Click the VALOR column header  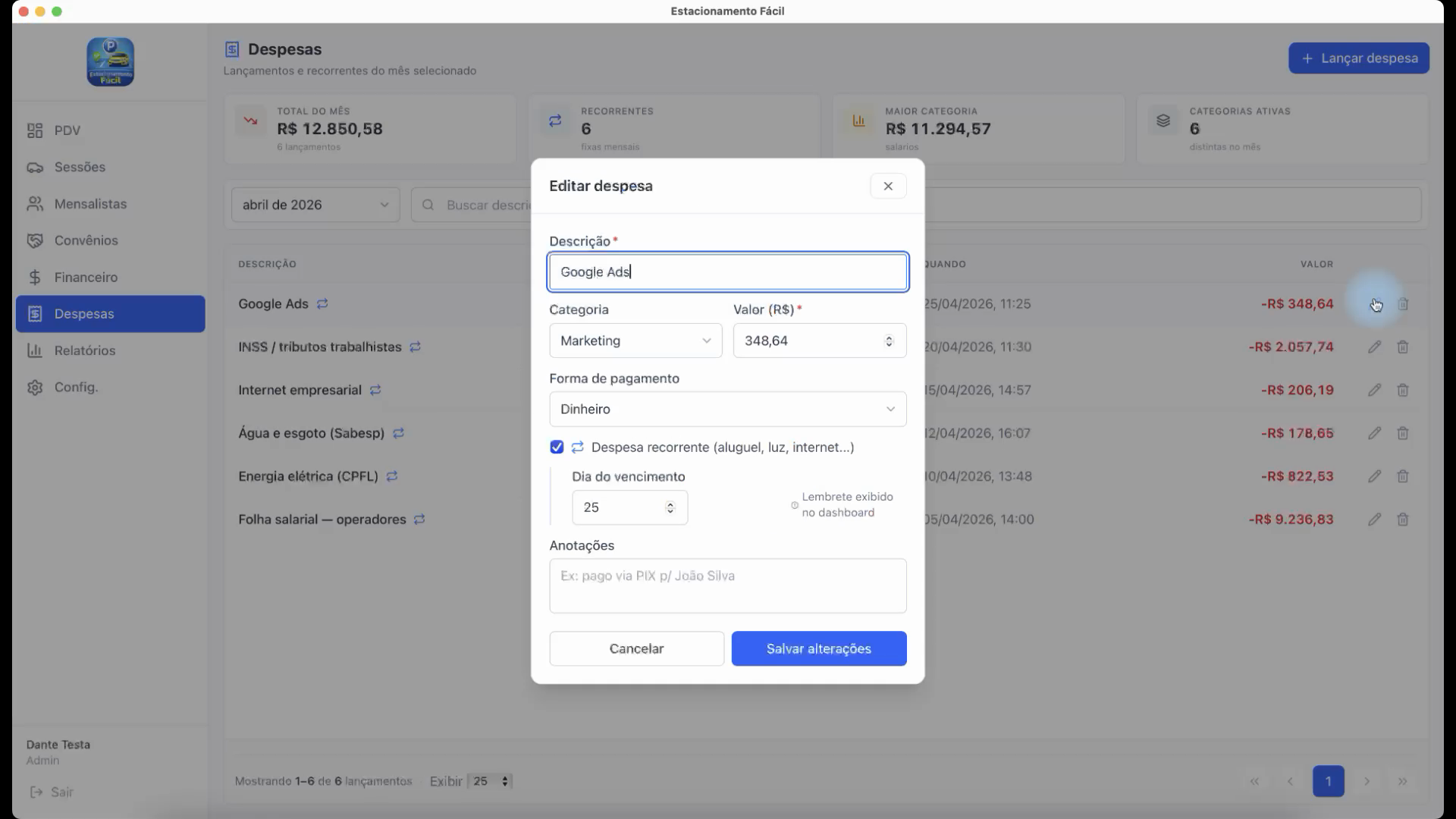1316,264
